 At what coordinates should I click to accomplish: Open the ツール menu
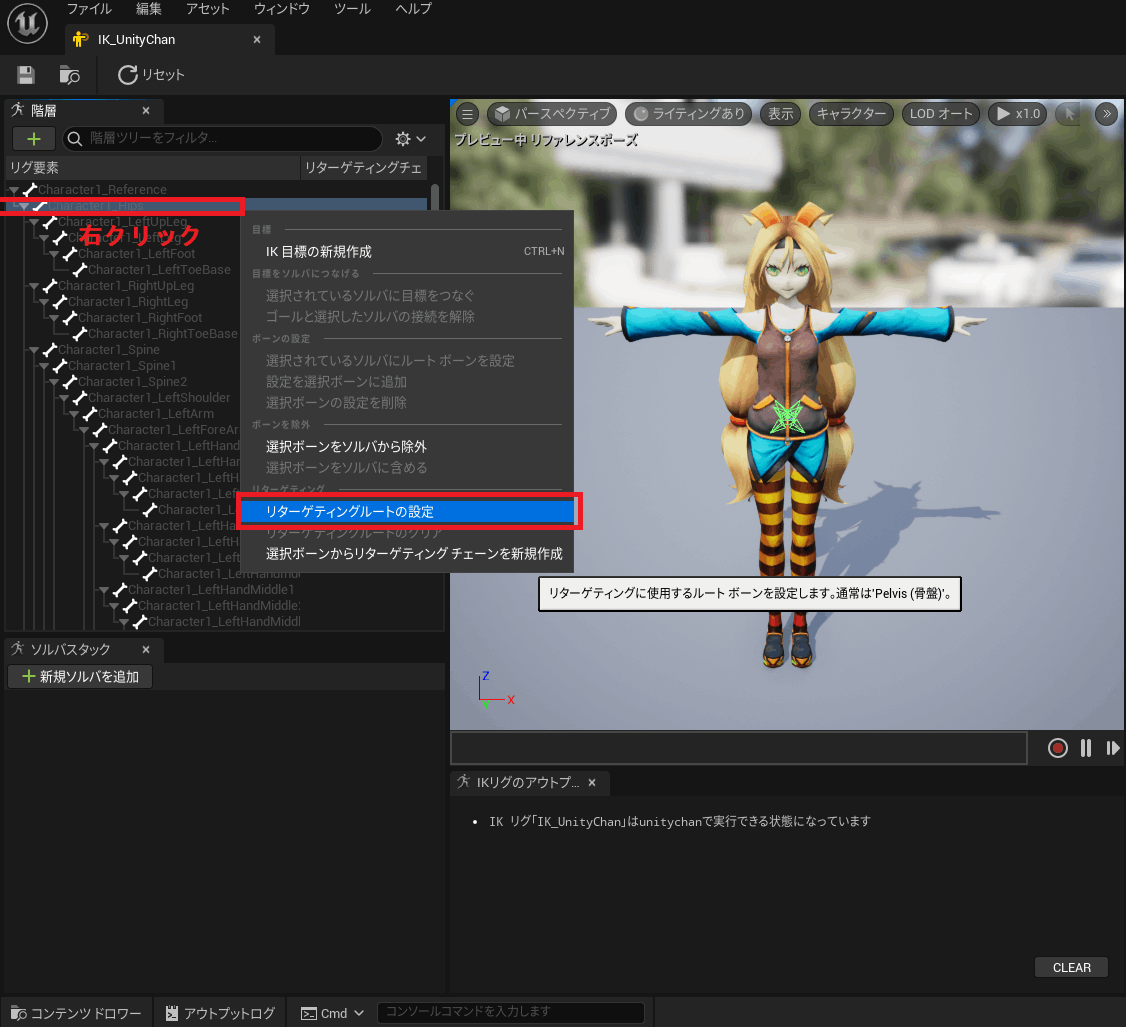click(352, 9)
